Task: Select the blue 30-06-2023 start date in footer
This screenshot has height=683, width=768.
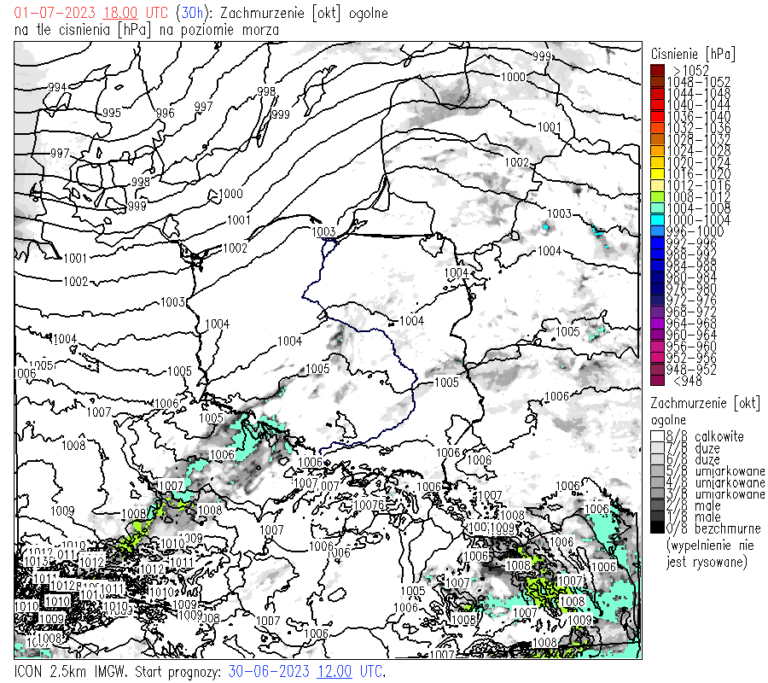Action: pyautogui.click(x=269, y=671)
